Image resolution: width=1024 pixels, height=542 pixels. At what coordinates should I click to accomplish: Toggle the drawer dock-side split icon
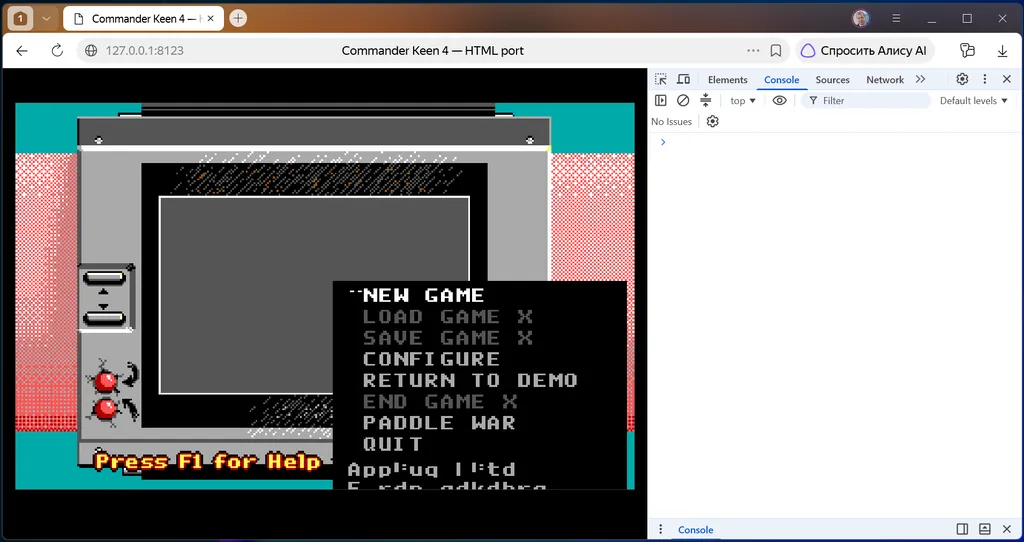click(x=962, y=529)
